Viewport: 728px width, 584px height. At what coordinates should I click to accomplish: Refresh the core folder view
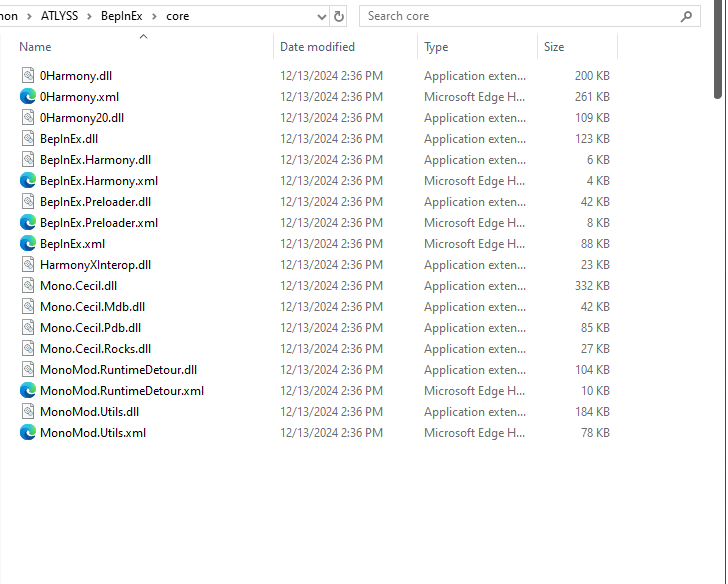339,17
